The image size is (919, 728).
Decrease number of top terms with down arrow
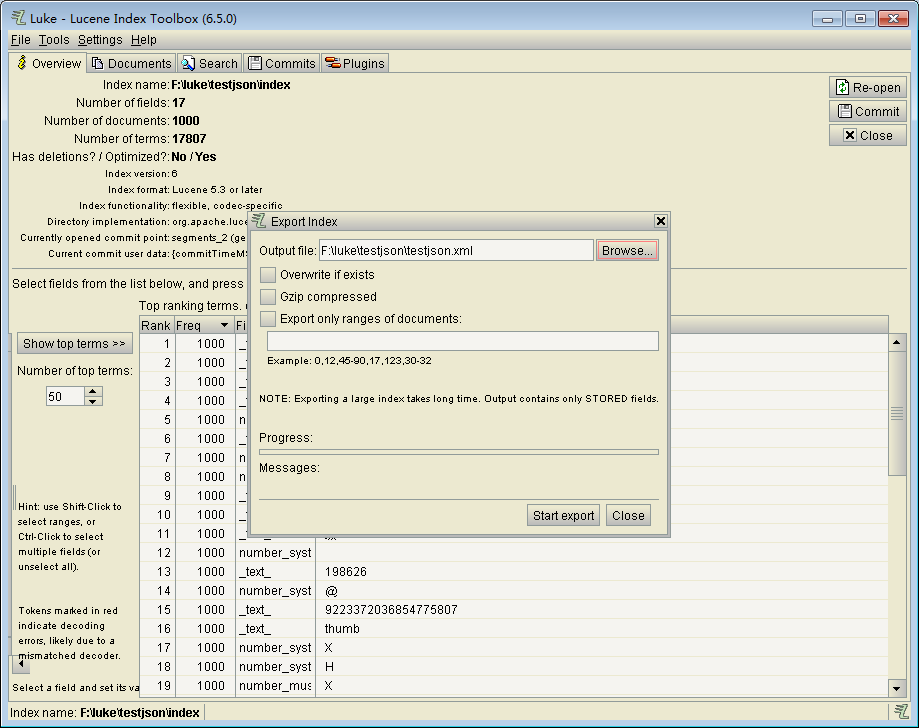point(93,402)
